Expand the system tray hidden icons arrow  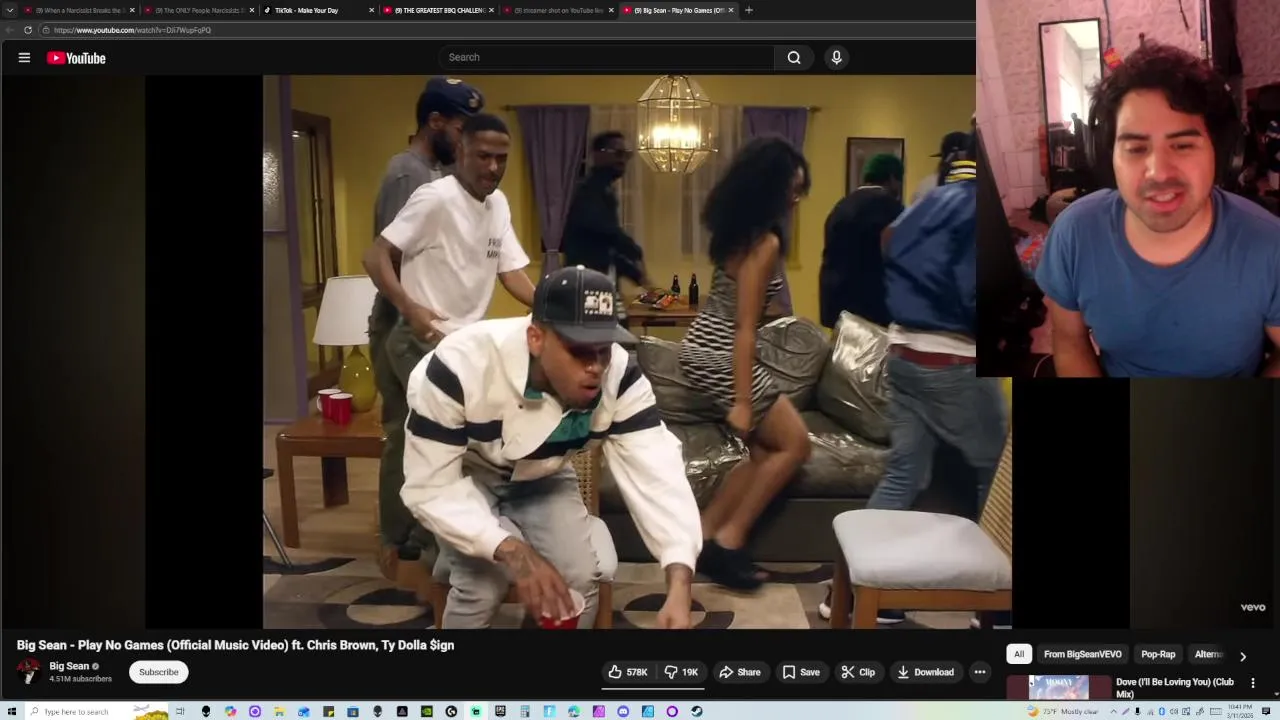point(1113,711)
